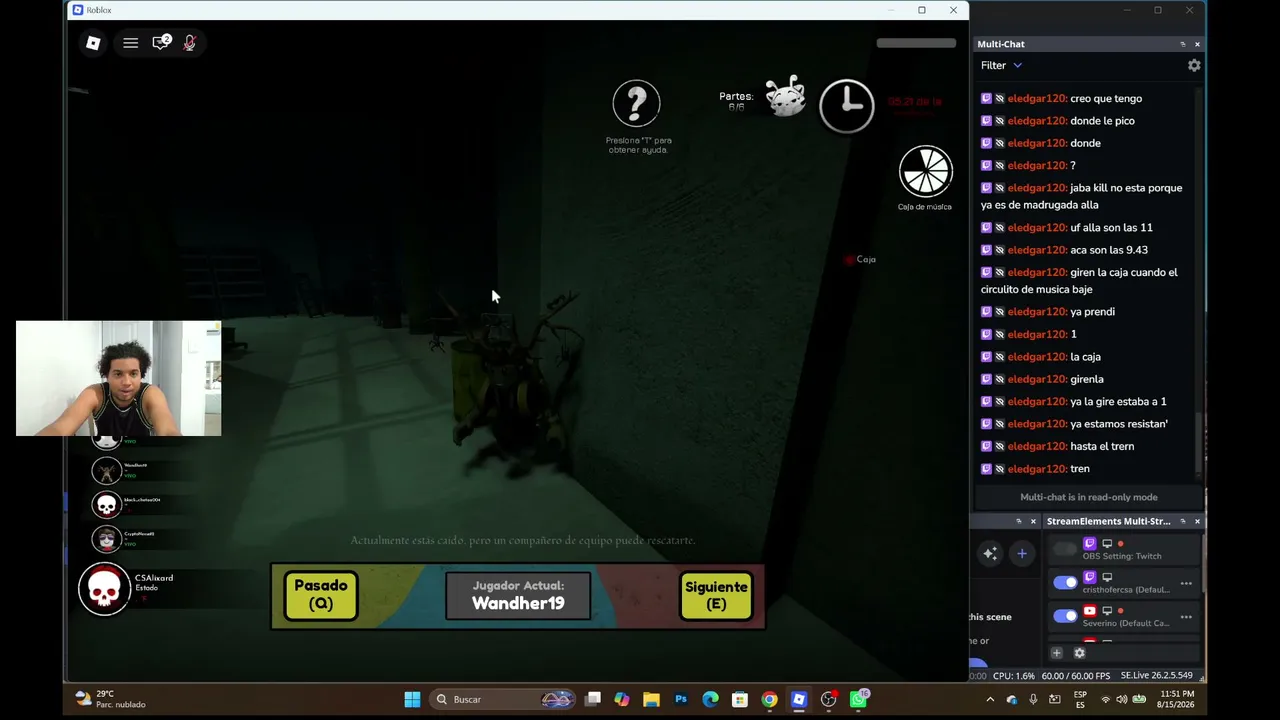Pop out StreamElements Multi-Stream dock

(1183, 521)
